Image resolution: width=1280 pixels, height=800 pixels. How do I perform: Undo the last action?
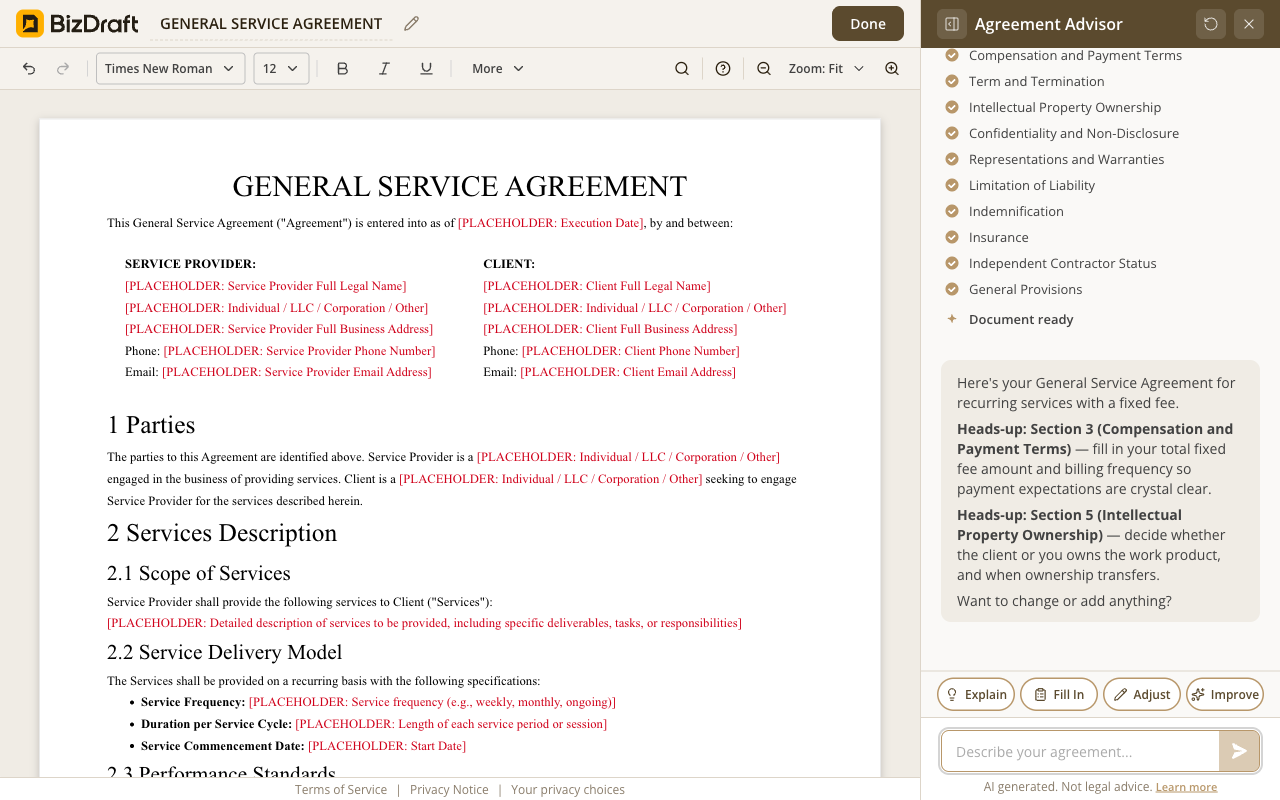(29, 68)
